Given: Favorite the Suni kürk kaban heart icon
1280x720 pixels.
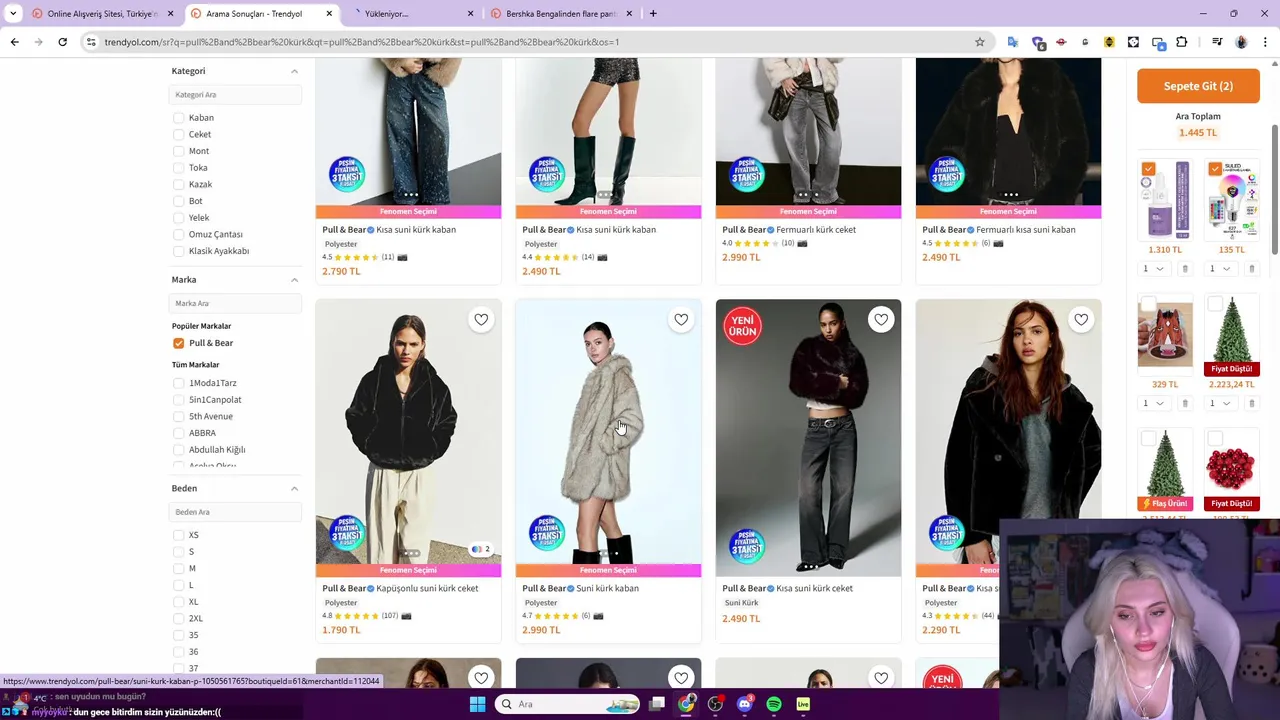Looking at the screenshot, I should [x=681, y=320].
